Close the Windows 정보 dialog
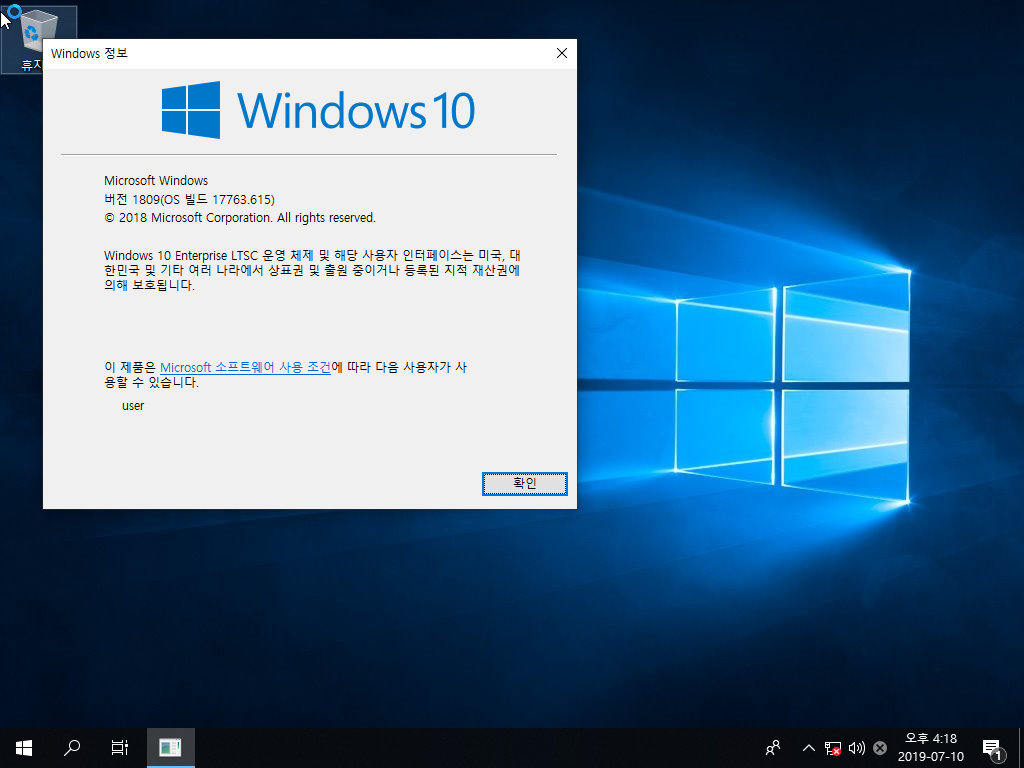 point(562,54)
